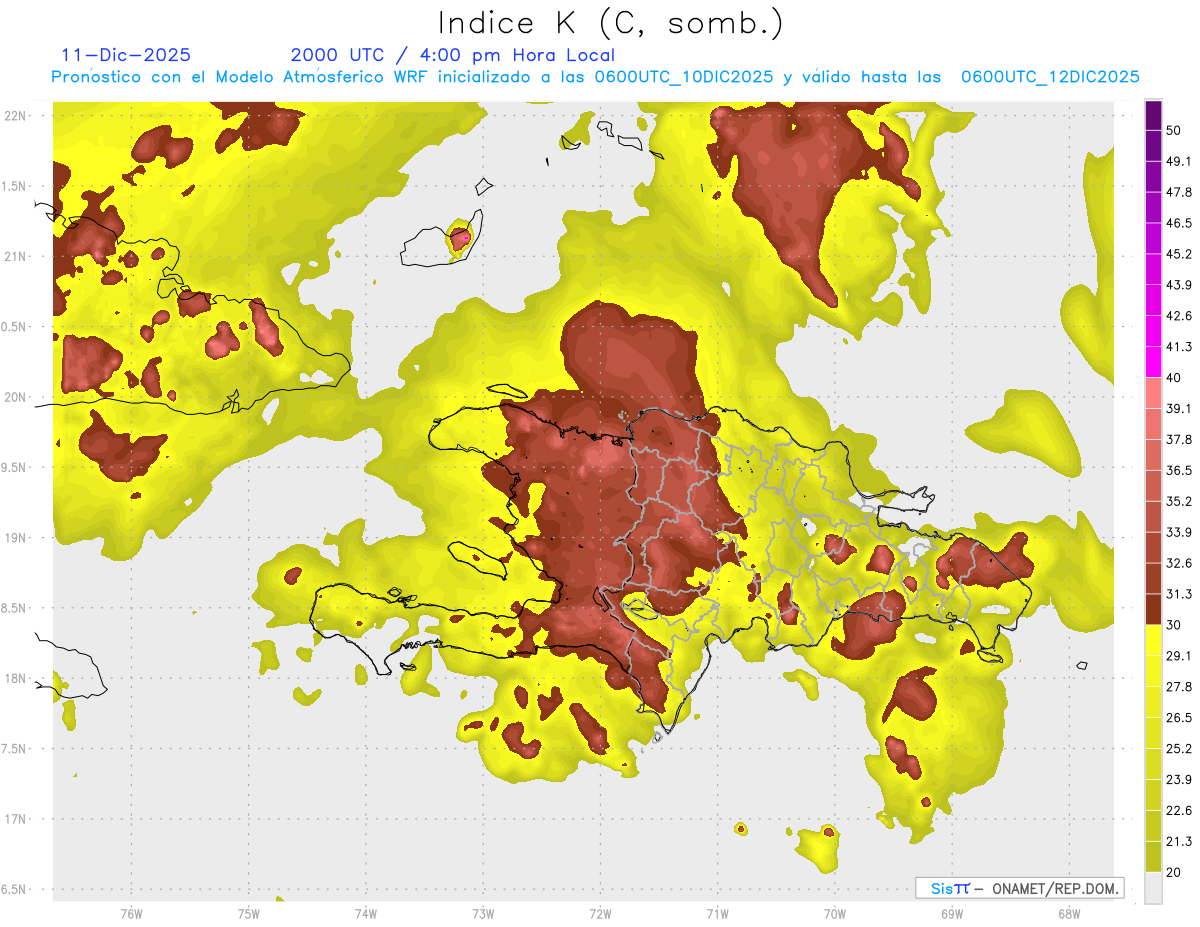Click the colorbar value "43.9"

tap(1179, 285)
